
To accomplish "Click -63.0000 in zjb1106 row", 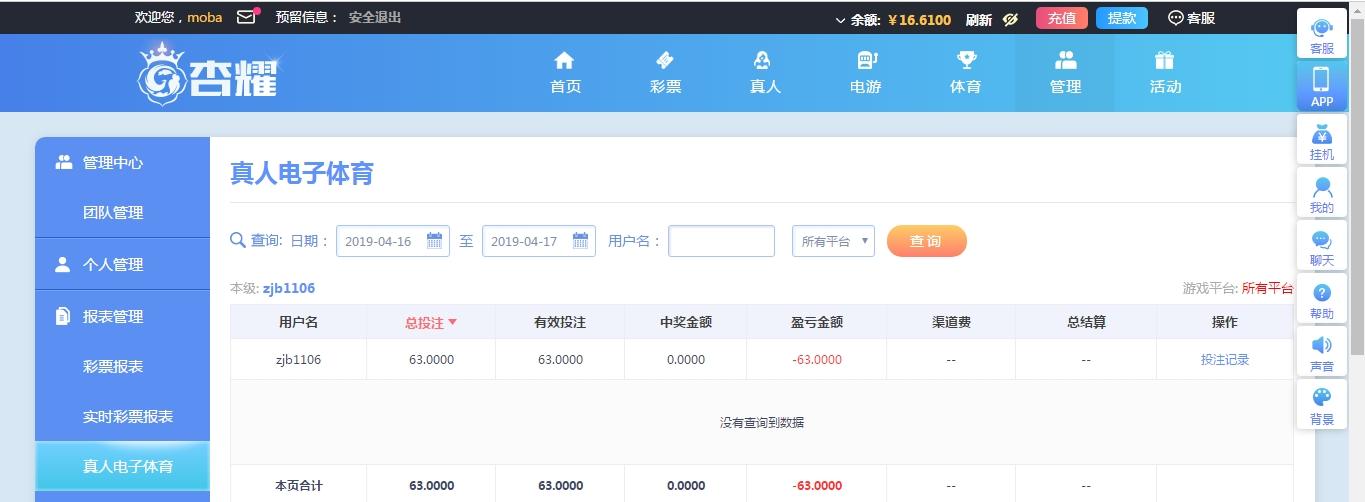I will click(x=817, y=359).
